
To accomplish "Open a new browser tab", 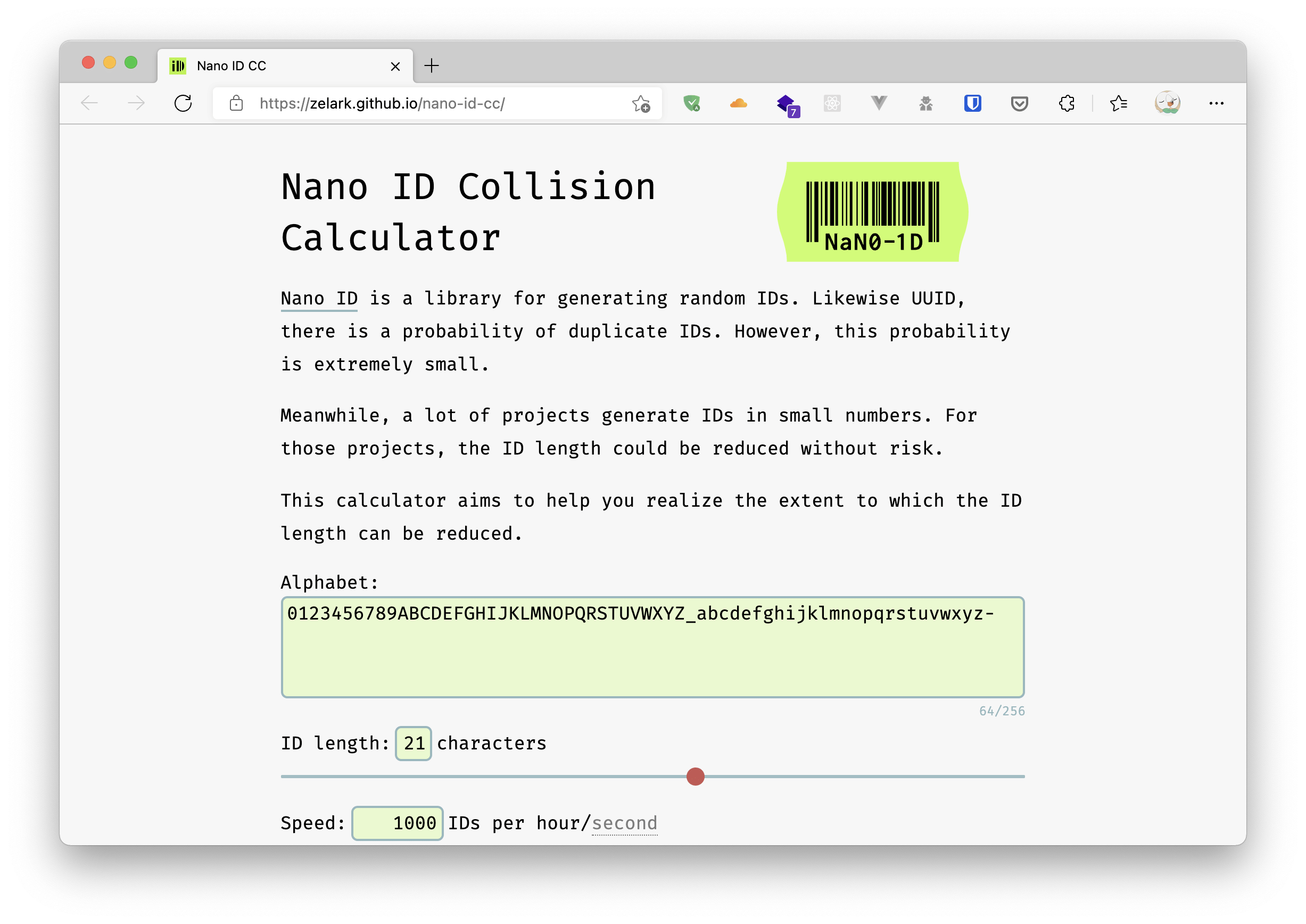I will (432, 65).
